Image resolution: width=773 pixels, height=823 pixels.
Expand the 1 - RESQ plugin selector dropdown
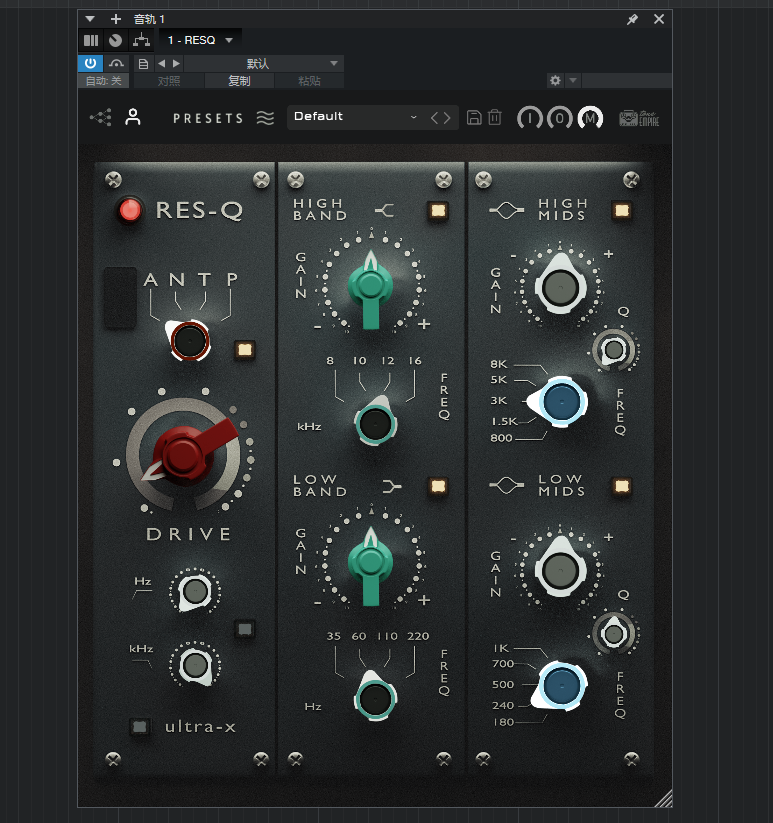tap(200, 40)
